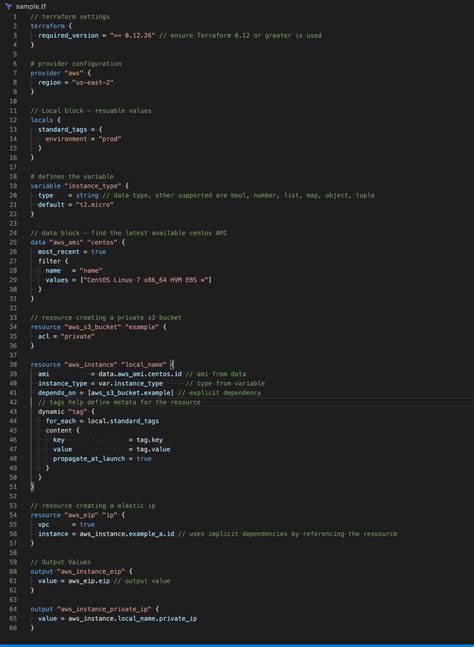
Task: Click "local_name" on line 38
Action: (143, 365)
